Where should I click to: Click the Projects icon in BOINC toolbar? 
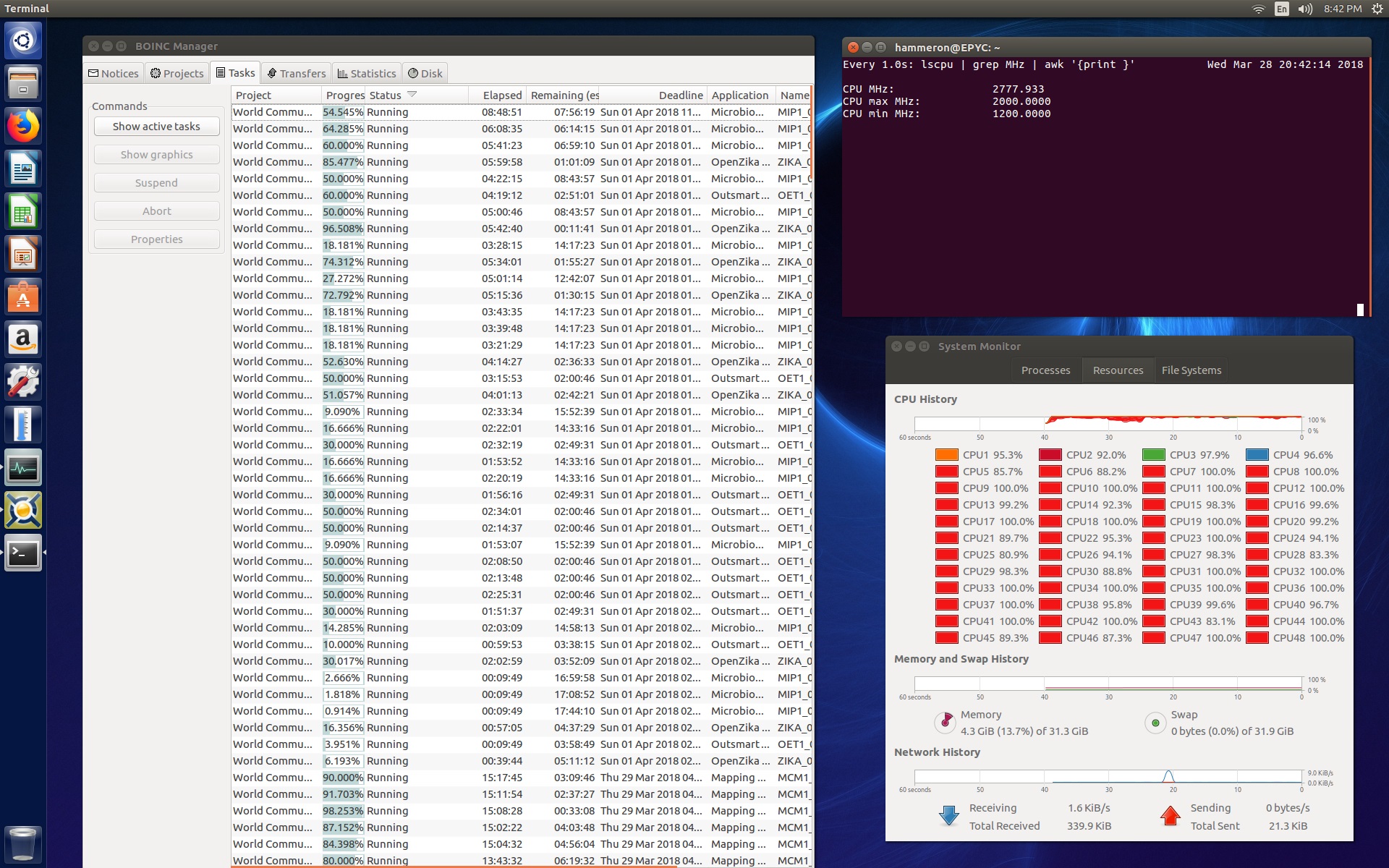coord(176,72)
